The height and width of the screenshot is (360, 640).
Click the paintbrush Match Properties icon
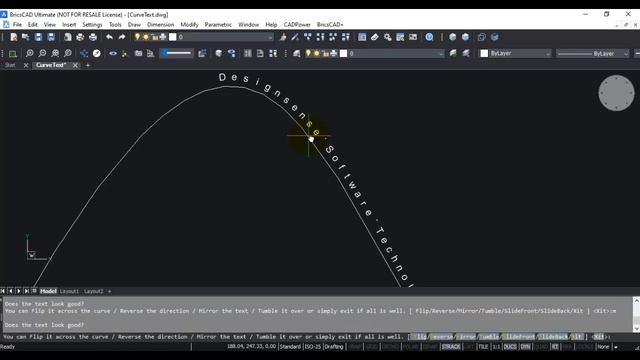point(283,37)
